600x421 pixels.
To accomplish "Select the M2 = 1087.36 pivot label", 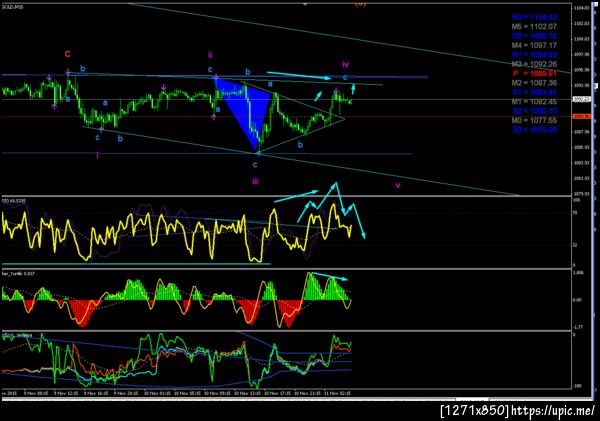I will 534,83.
